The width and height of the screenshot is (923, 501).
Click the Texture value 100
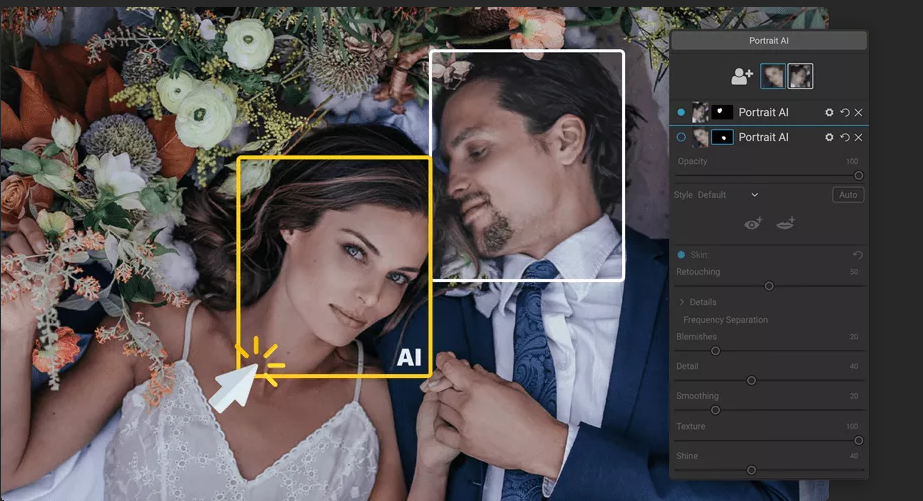(852, 426)
